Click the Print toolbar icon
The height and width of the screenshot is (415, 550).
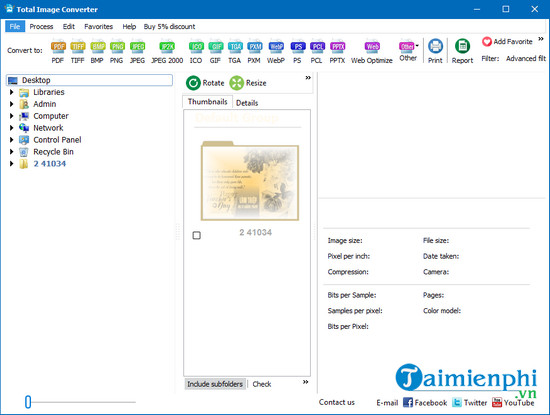point(435,51)
